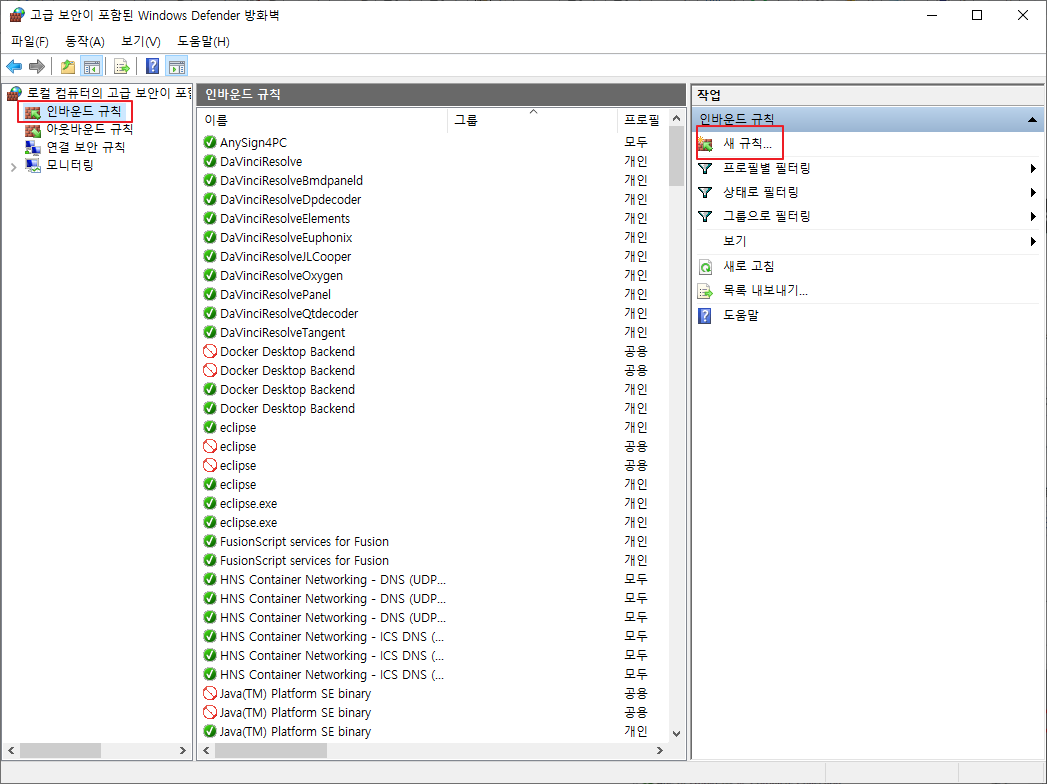The width and height of the screenshot is (1047, 784).
Task: Click the green check icon of the DaVinciResolveEuphonix rule
Action: (210, 237)
